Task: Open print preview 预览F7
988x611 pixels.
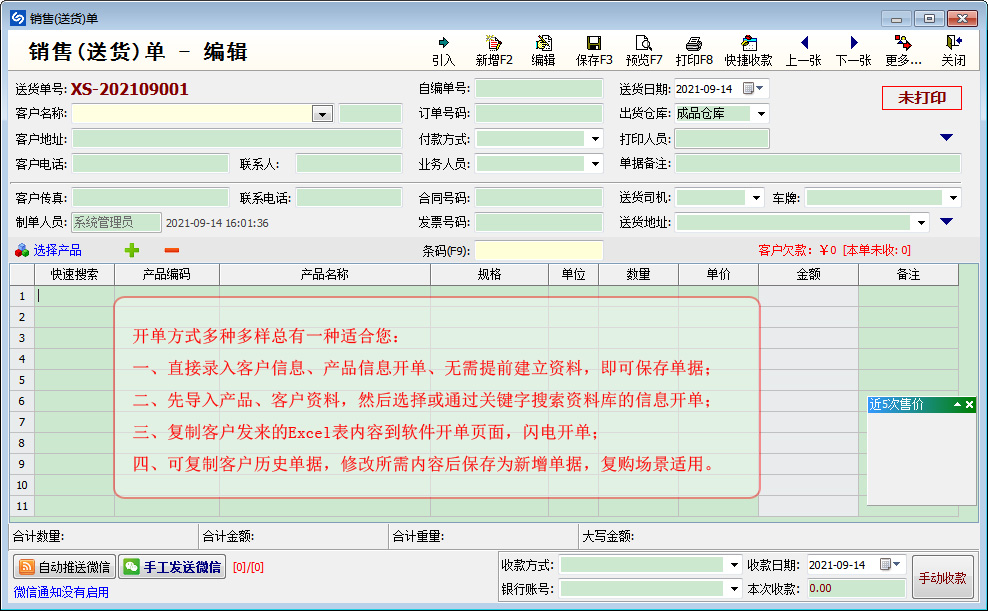Action: (643, 51)
